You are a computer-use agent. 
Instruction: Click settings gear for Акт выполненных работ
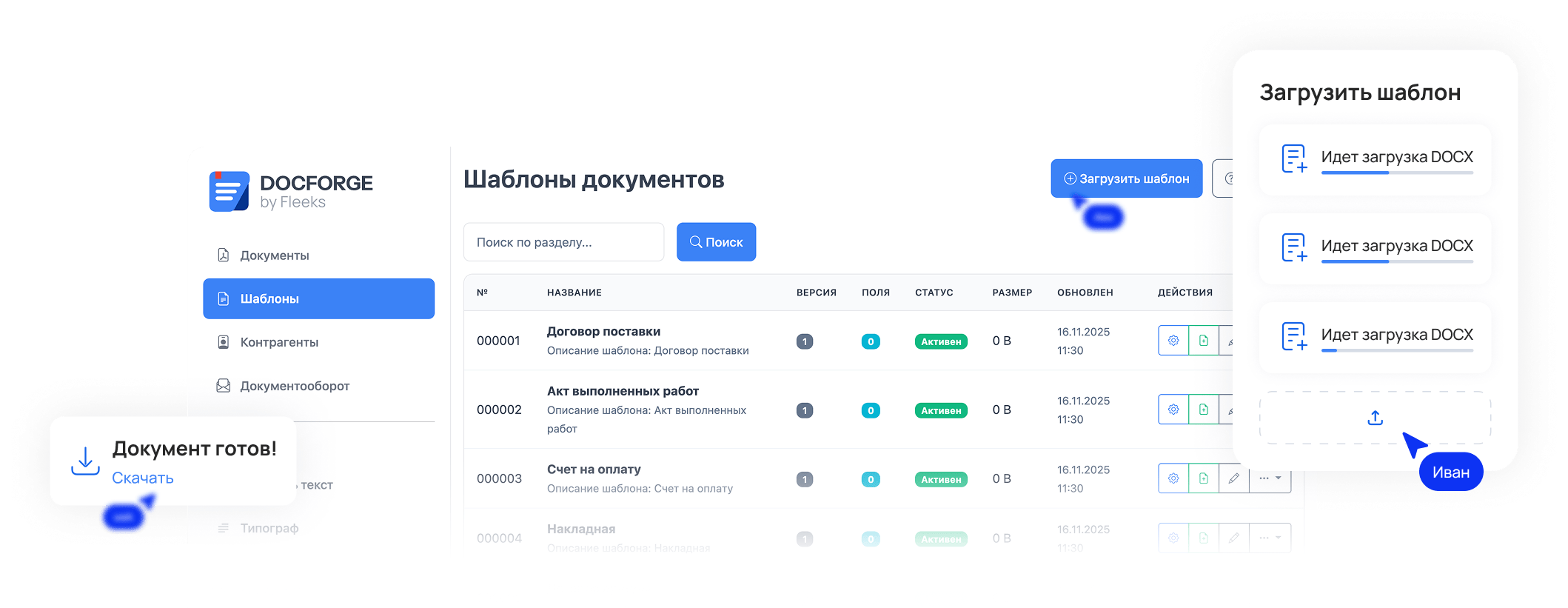click(x=1173, y=410)
